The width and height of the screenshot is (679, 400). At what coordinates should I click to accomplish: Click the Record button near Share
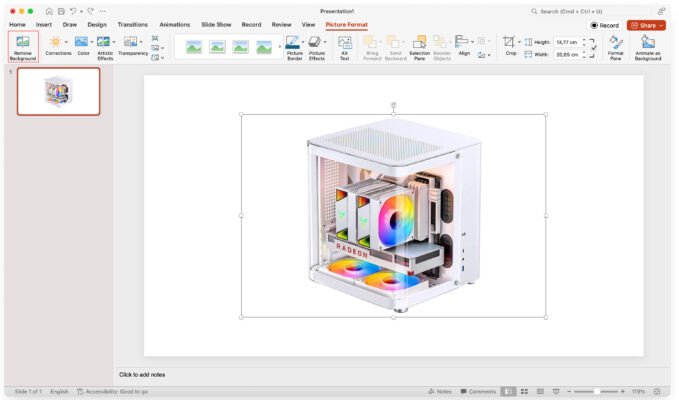point(605,26)
